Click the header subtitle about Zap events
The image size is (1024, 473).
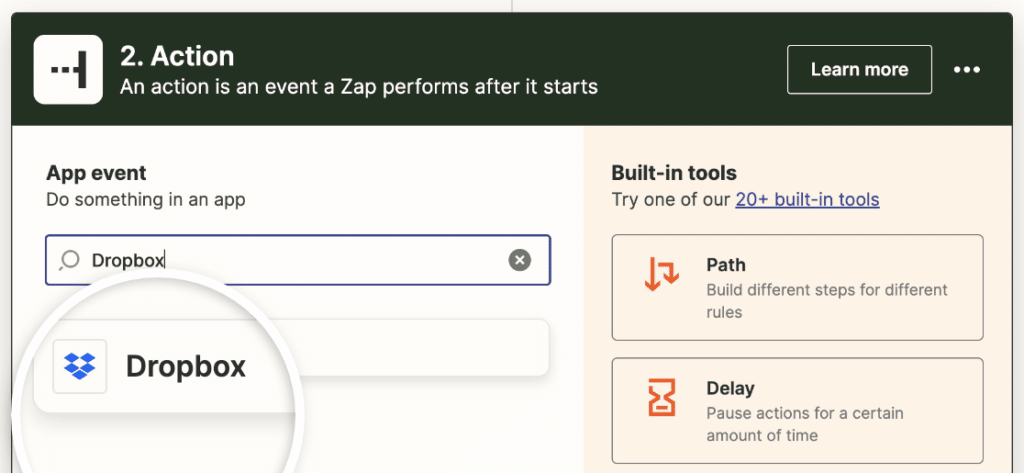pyautogui.click(x=358, y=87)
